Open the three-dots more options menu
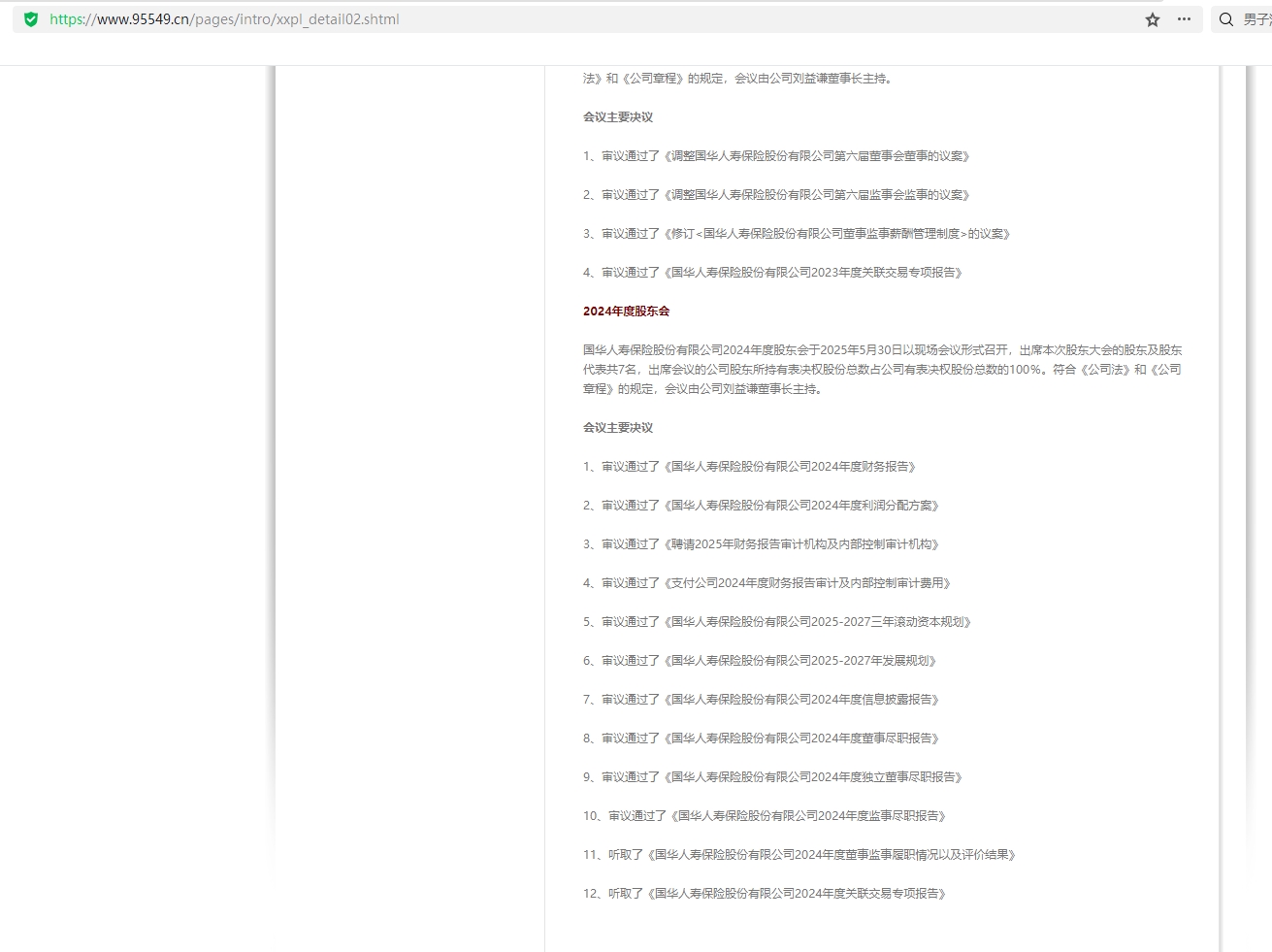The image size is (1272, 952). pos(1184,19)
